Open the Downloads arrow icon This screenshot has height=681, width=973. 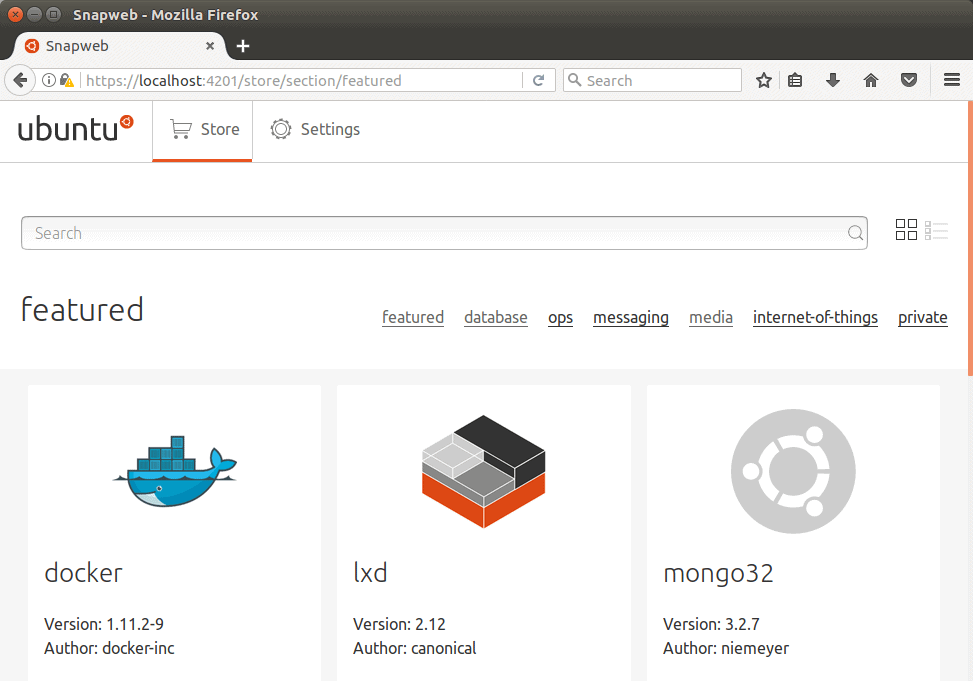[833, 80]
